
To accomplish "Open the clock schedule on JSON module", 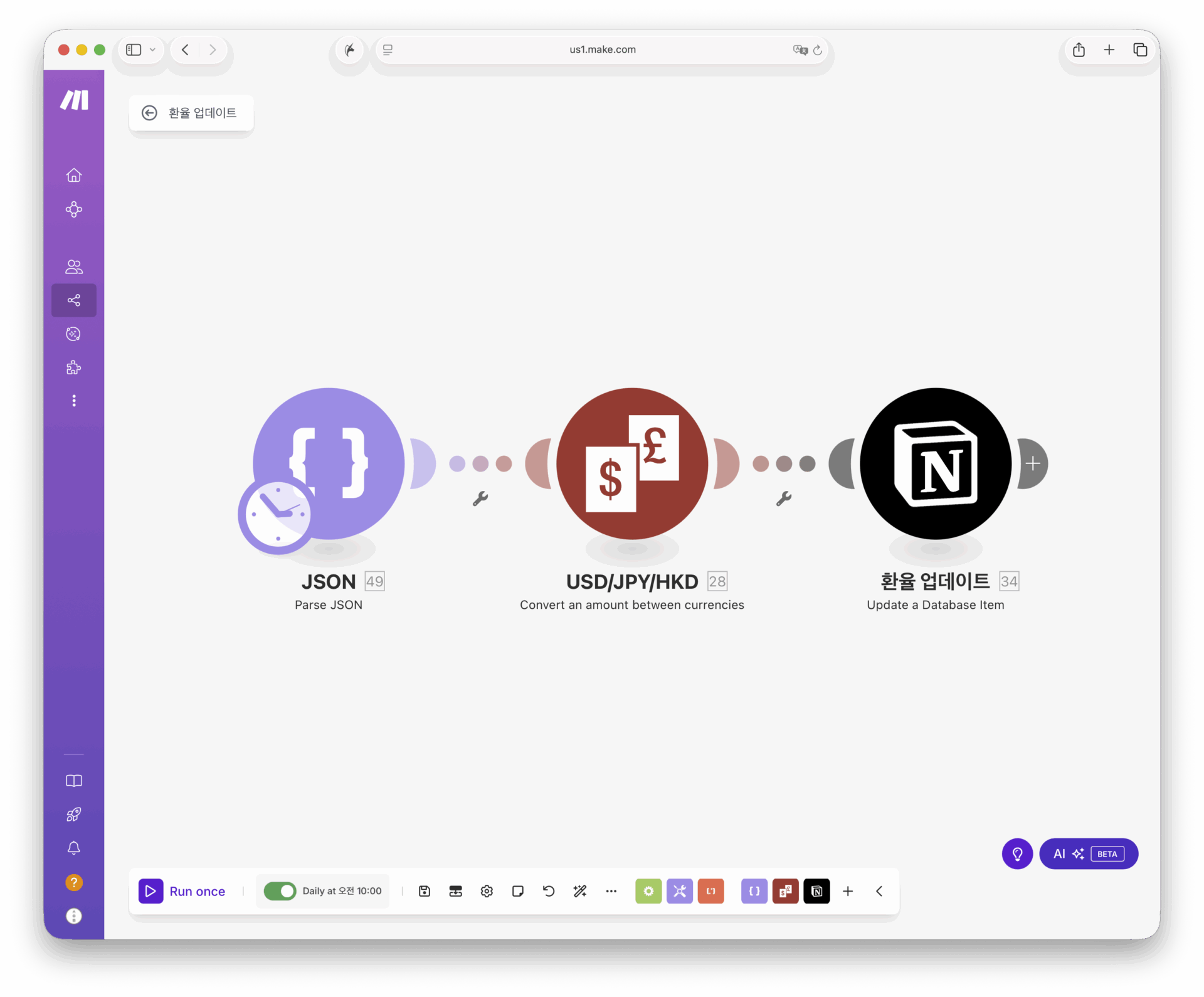I will 277,515.
